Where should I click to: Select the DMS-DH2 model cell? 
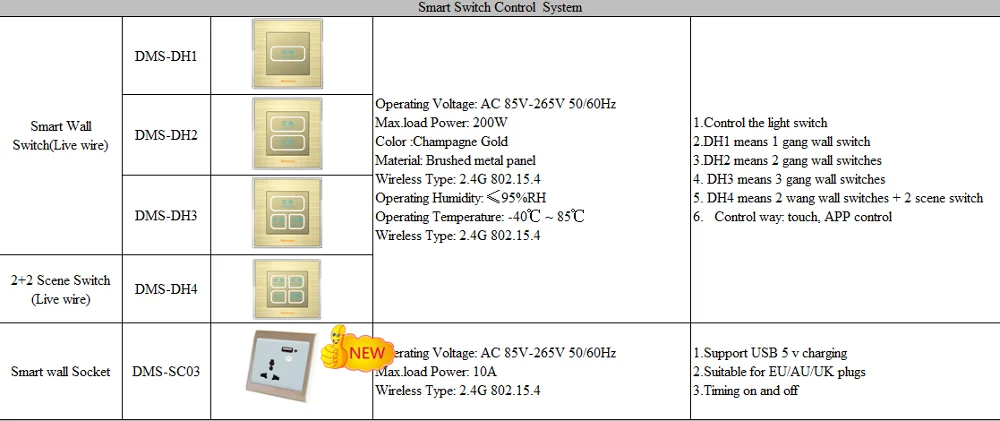click(x=166, y=135)
